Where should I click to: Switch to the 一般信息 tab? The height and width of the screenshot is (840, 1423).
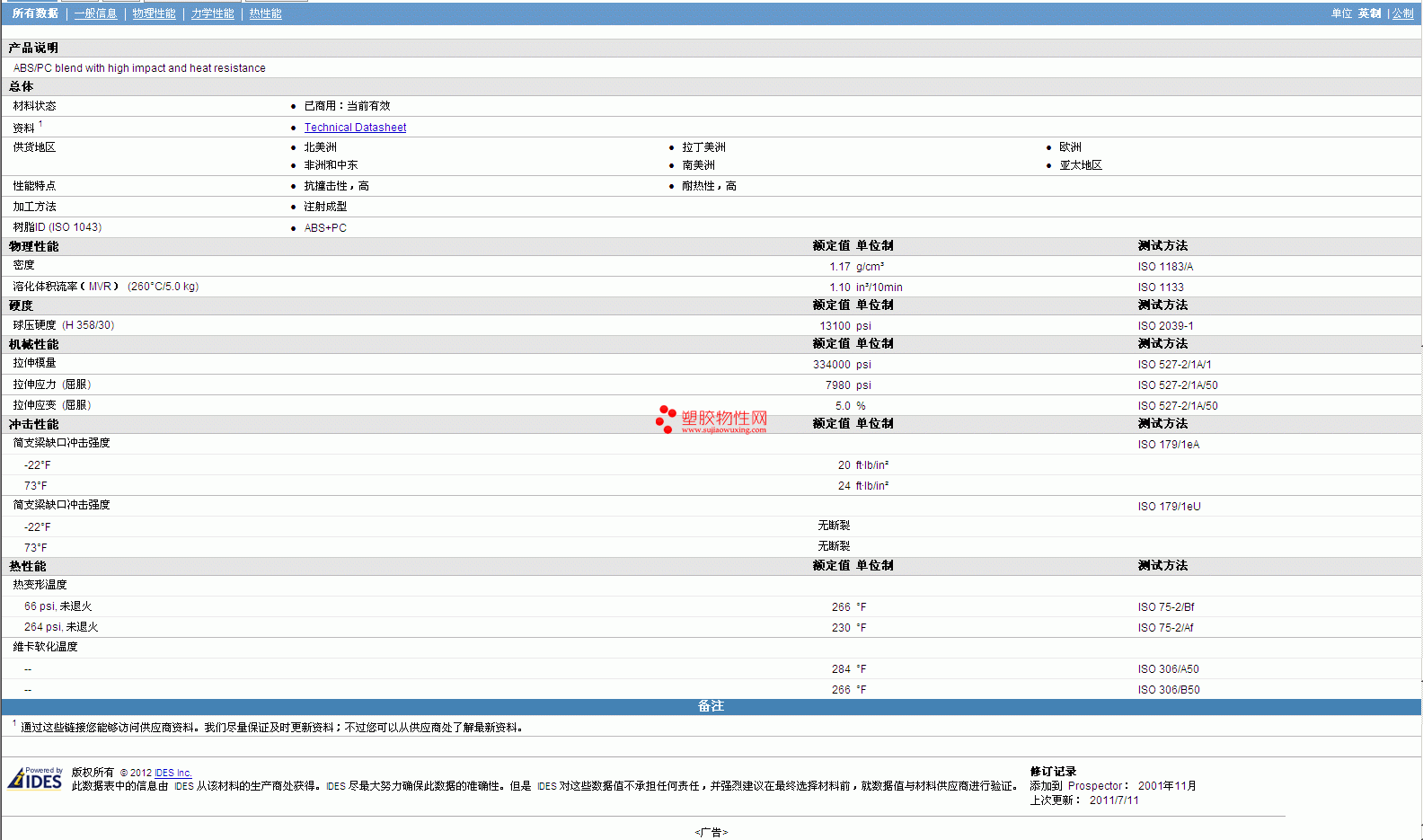pos(95,13)
